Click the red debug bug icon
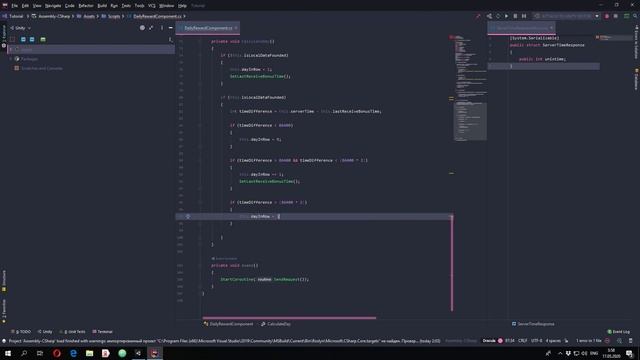Image resolution: width=640 pixels, height=360 pixels. 607,16
